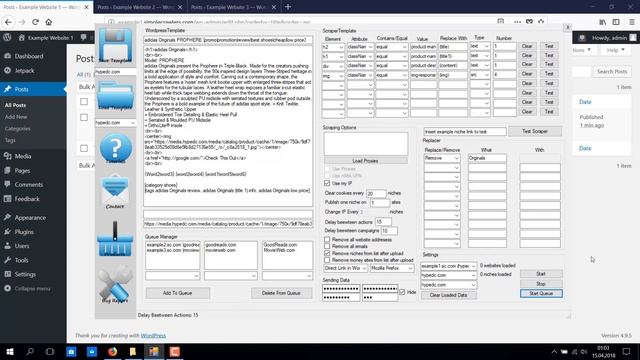Click the Add To Queue button
This screenshot has width=640, height=360.
pyautogui.click(x=178, y=293)
